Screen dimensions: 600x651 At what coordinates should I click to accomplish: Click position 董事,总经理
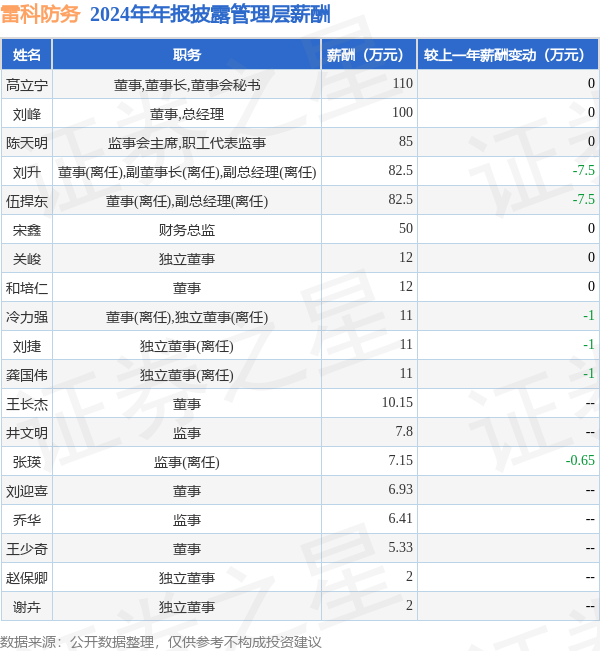[187, 114]
